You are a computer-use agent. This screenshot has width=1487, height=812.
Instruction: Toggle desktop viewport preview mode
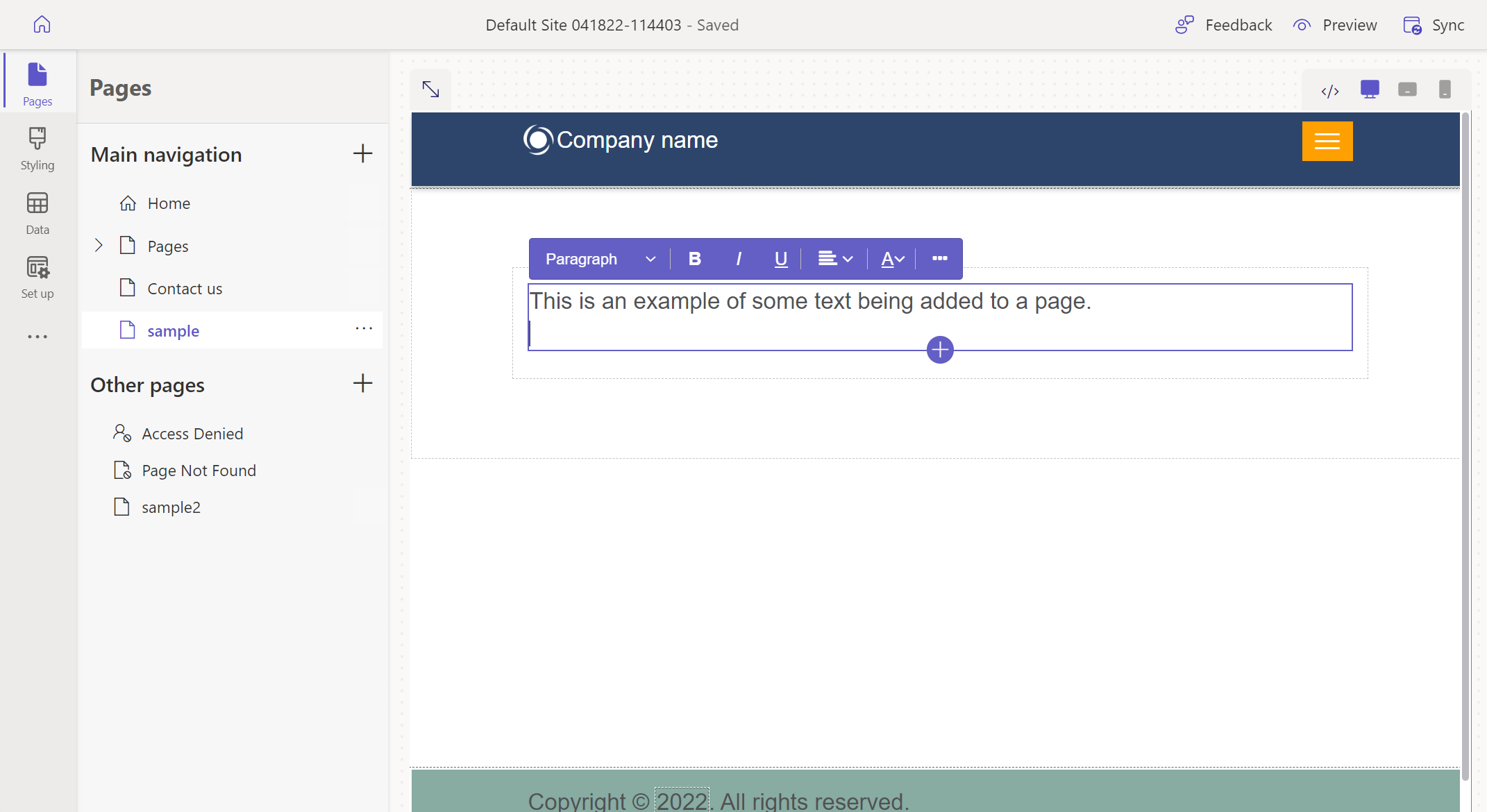pos(1369,88)
